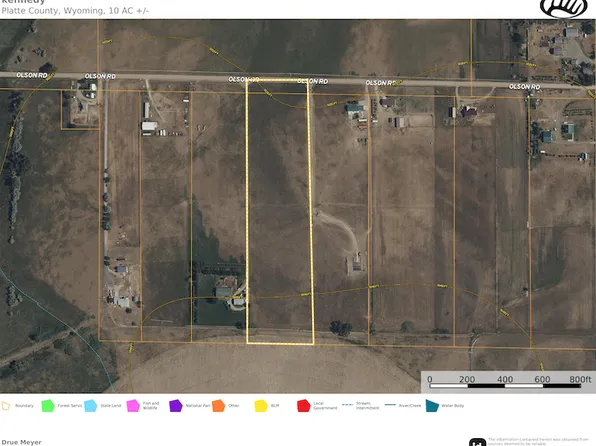Click the 'State Land' legend label

tap(111, 406)
